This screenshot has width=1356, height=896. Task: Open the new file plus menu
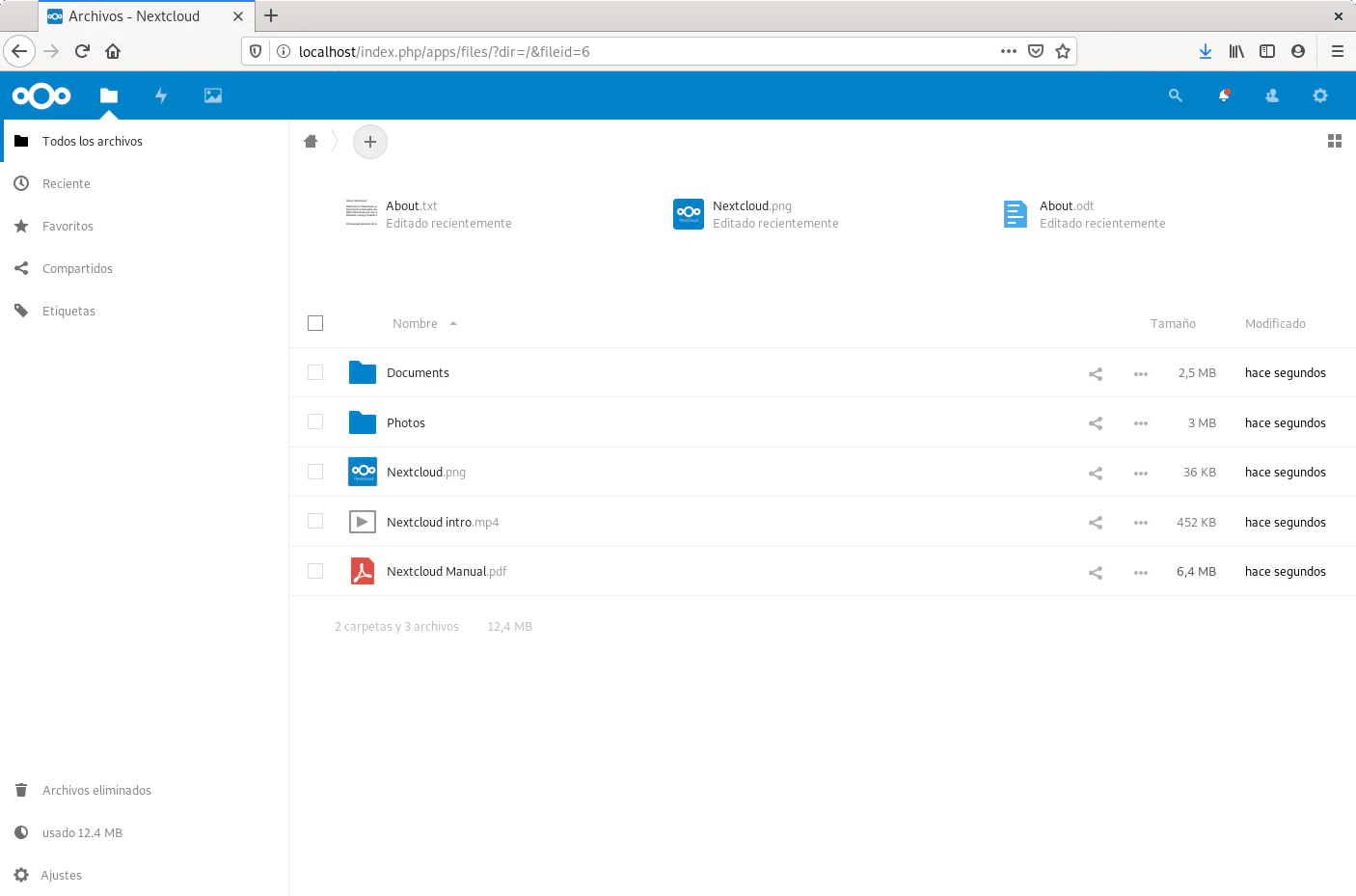point(370,142)
